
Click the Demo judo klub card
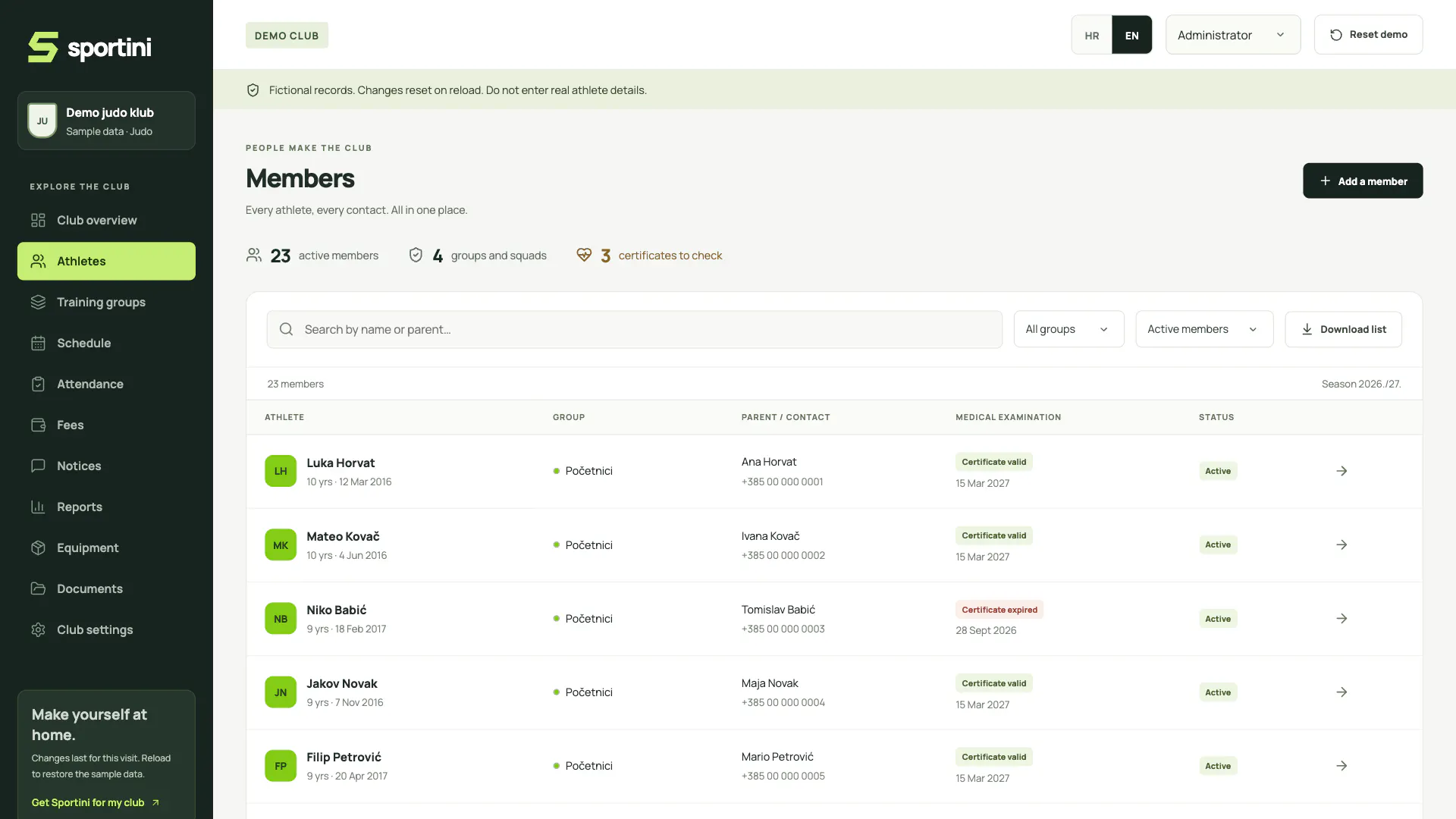pyautogui.click(x=106, y=121)
